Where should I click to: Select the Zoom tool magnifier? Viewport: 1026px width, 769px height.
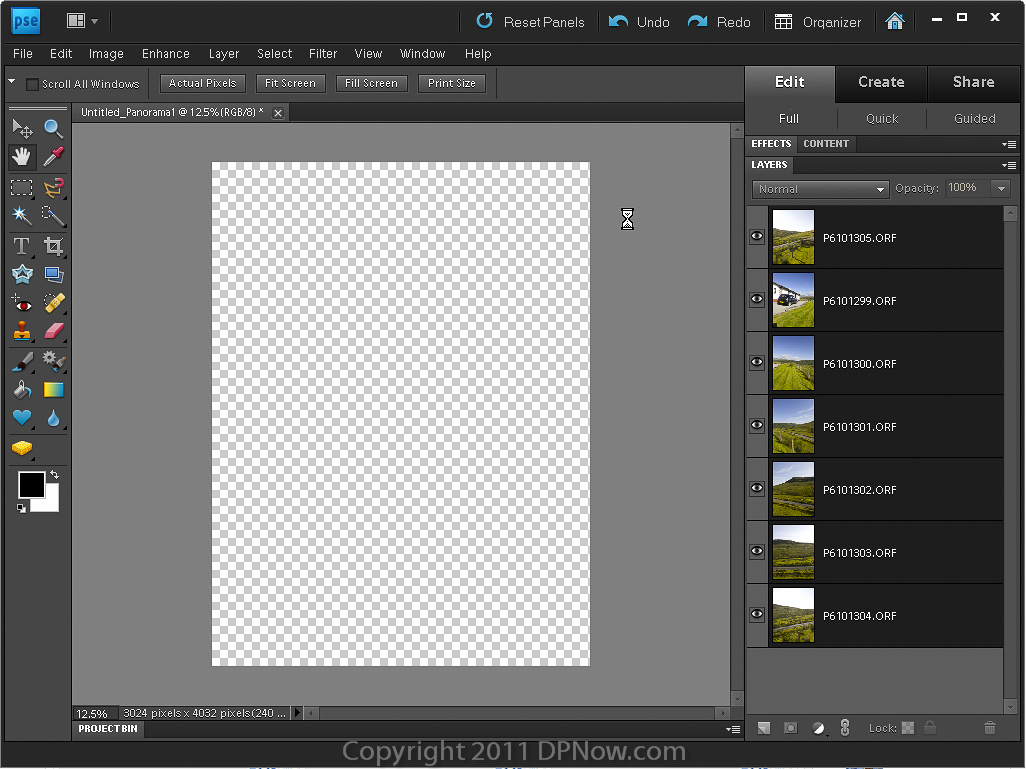(x=54, y=128)
